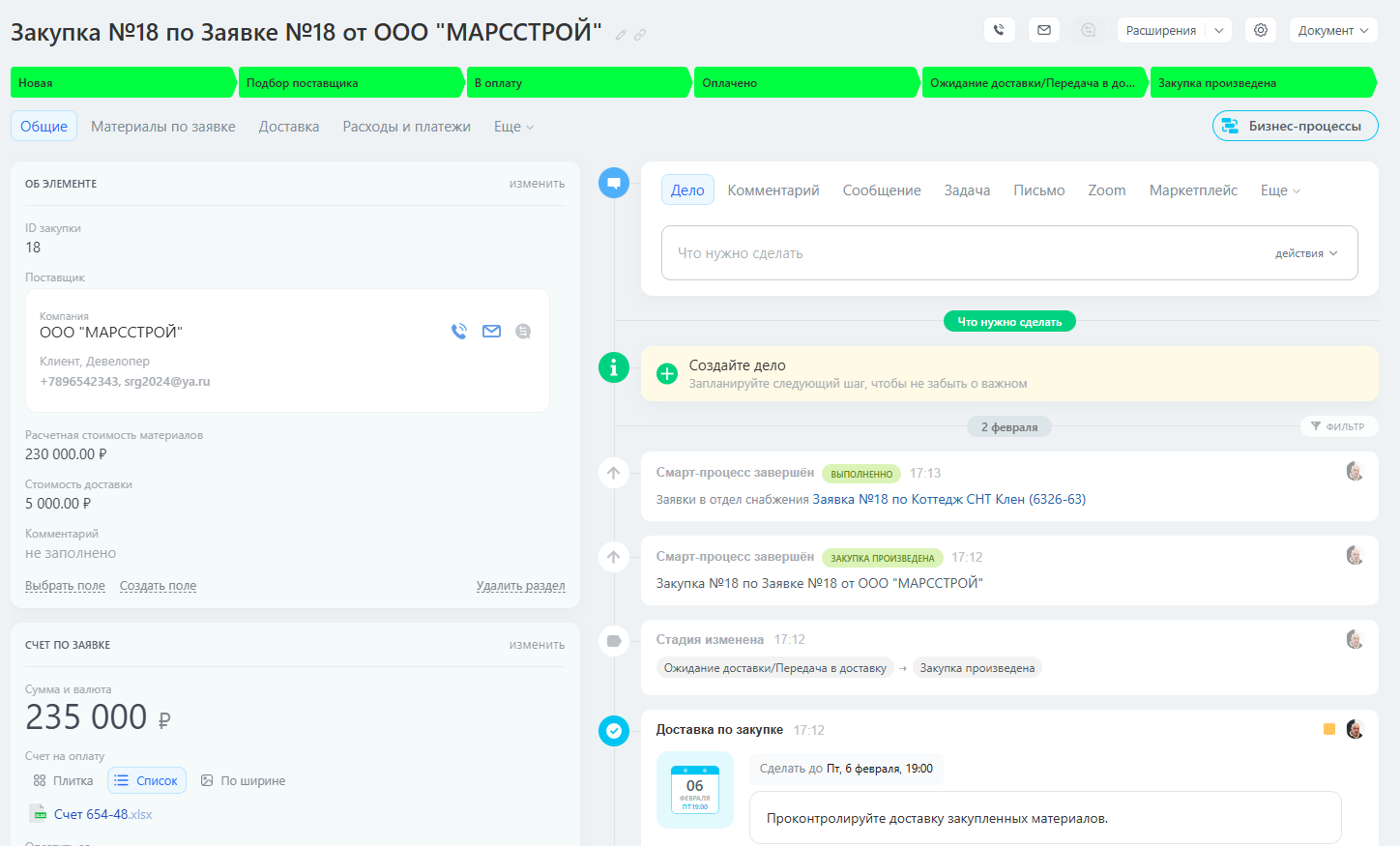Switch to Материалы по заявке tab

click(163, 127)
